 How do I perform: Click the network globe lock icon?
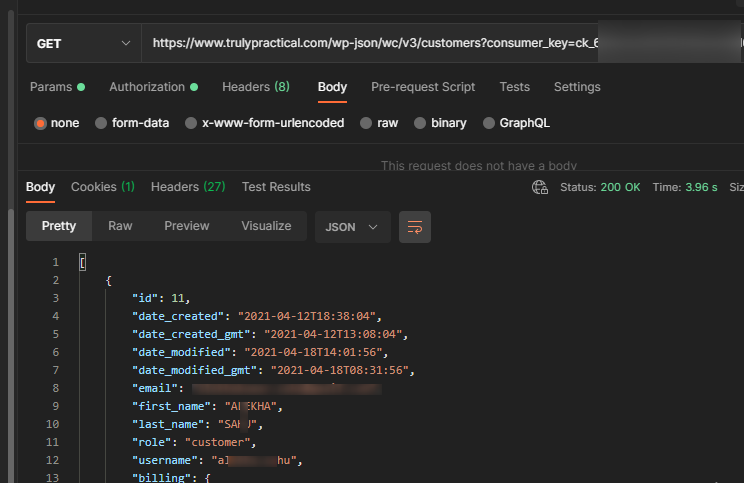click(x=539, y=187)
